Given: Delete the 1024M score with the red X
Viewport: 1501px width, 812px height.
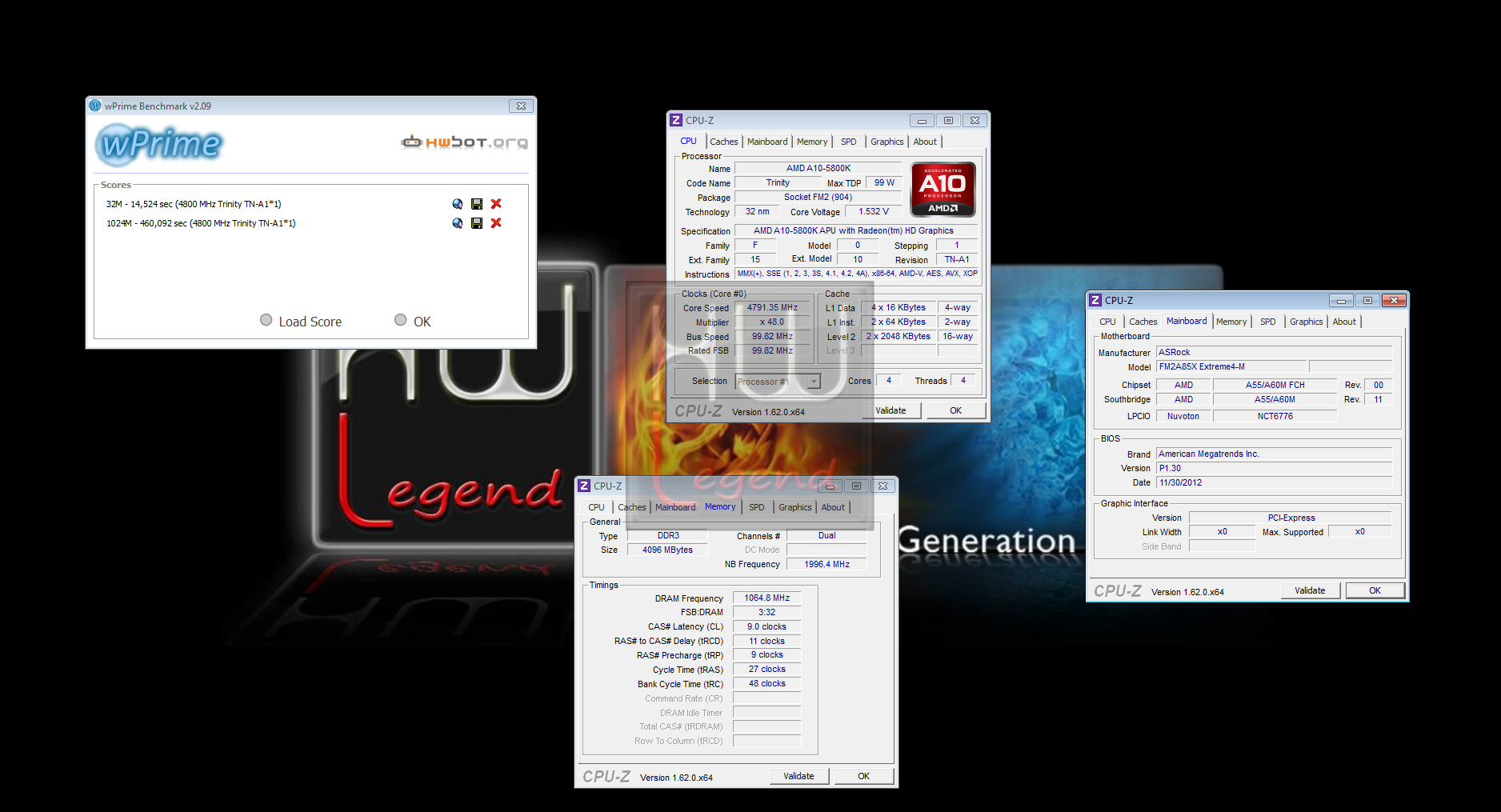Looking at the screenshot, I should pyautogui.click(x=496, y=223).
